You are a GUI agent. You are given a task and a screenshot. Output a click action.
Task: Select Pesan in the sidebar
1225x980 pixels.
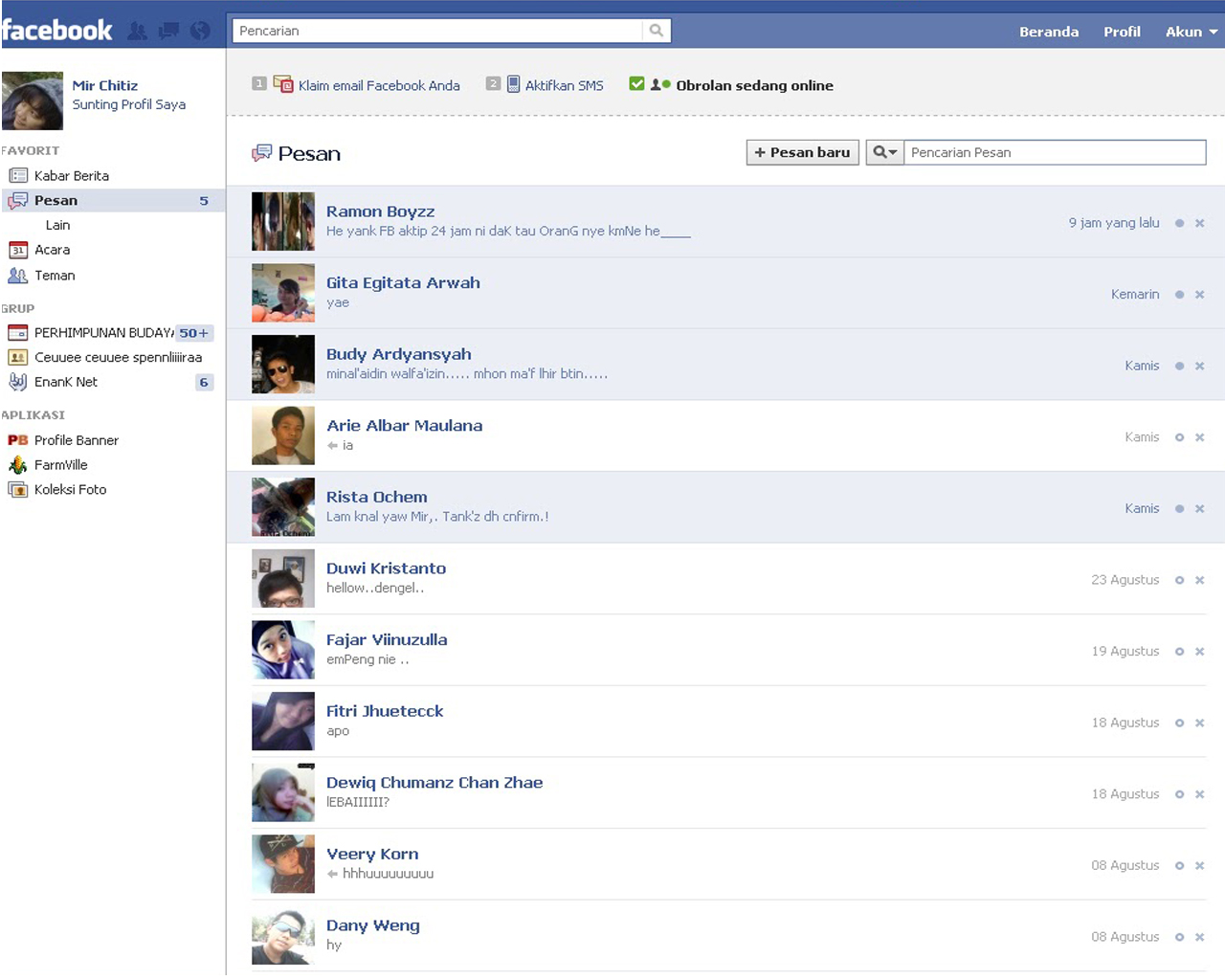coord(113,200)
